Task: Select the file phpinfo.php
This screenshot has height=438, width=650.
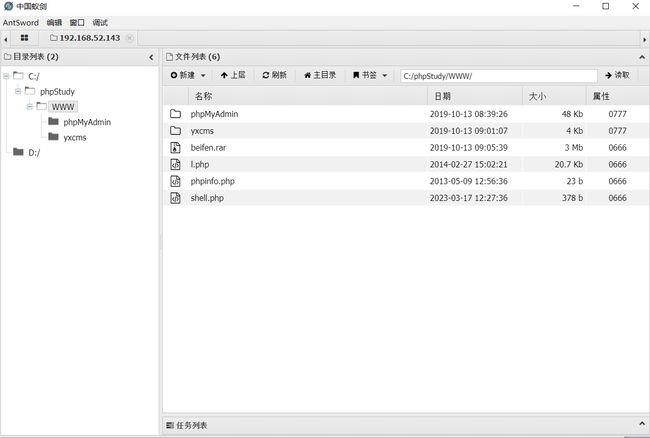Action: (213, 181)
